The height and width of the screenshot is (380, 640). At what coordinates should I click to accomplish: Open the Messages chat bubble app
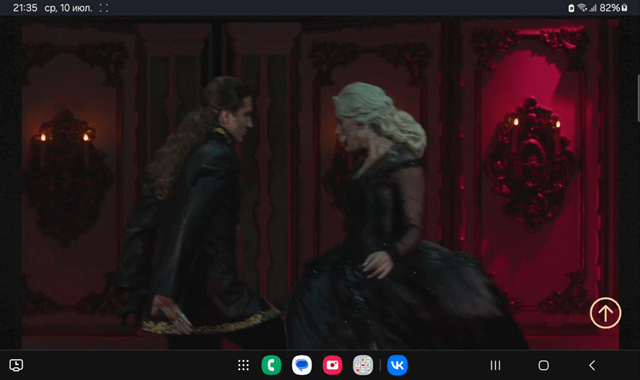click(x=302, y=365)
